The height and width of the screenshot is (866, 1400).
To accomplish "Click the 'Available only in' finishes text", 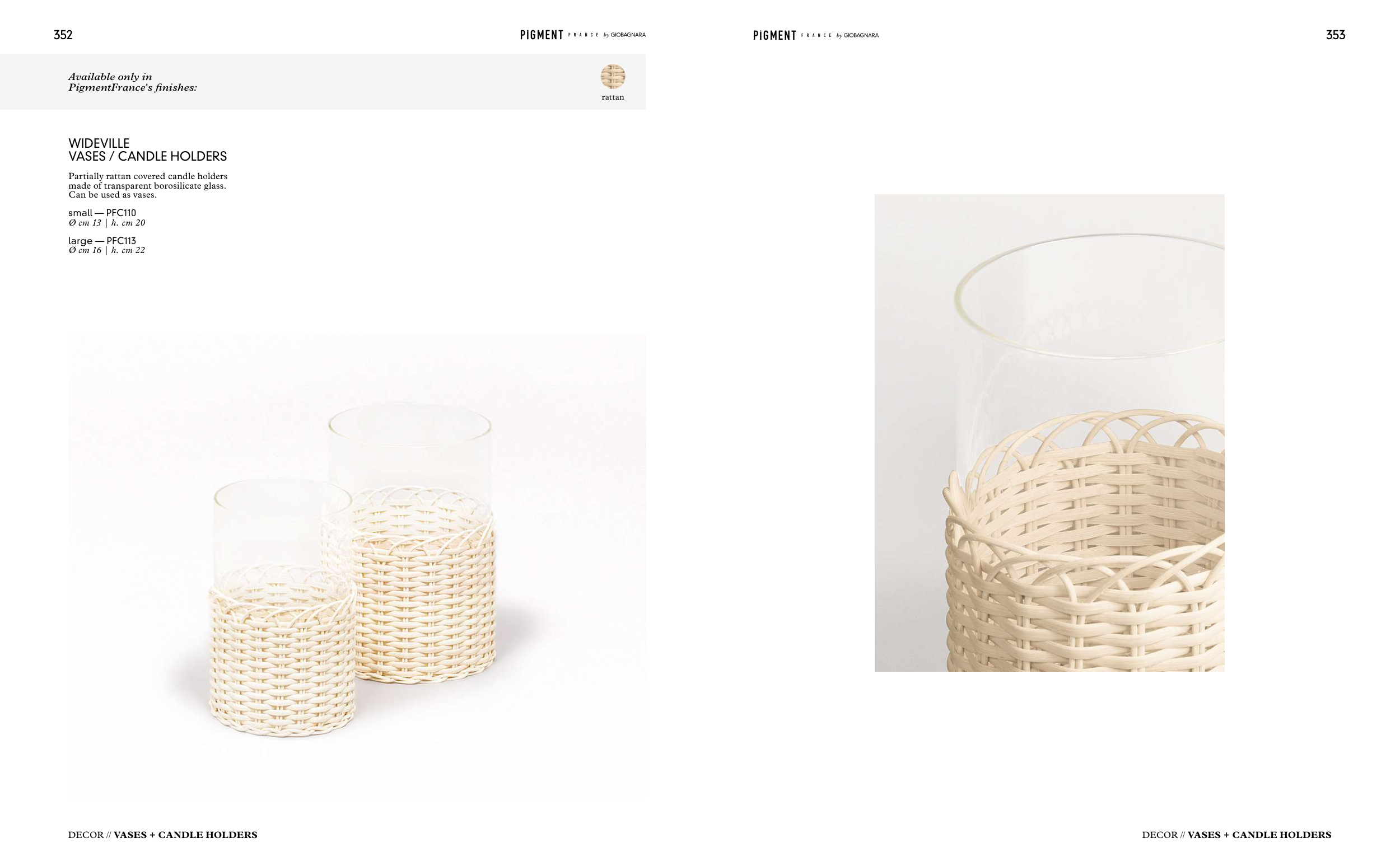I will 132,82.
